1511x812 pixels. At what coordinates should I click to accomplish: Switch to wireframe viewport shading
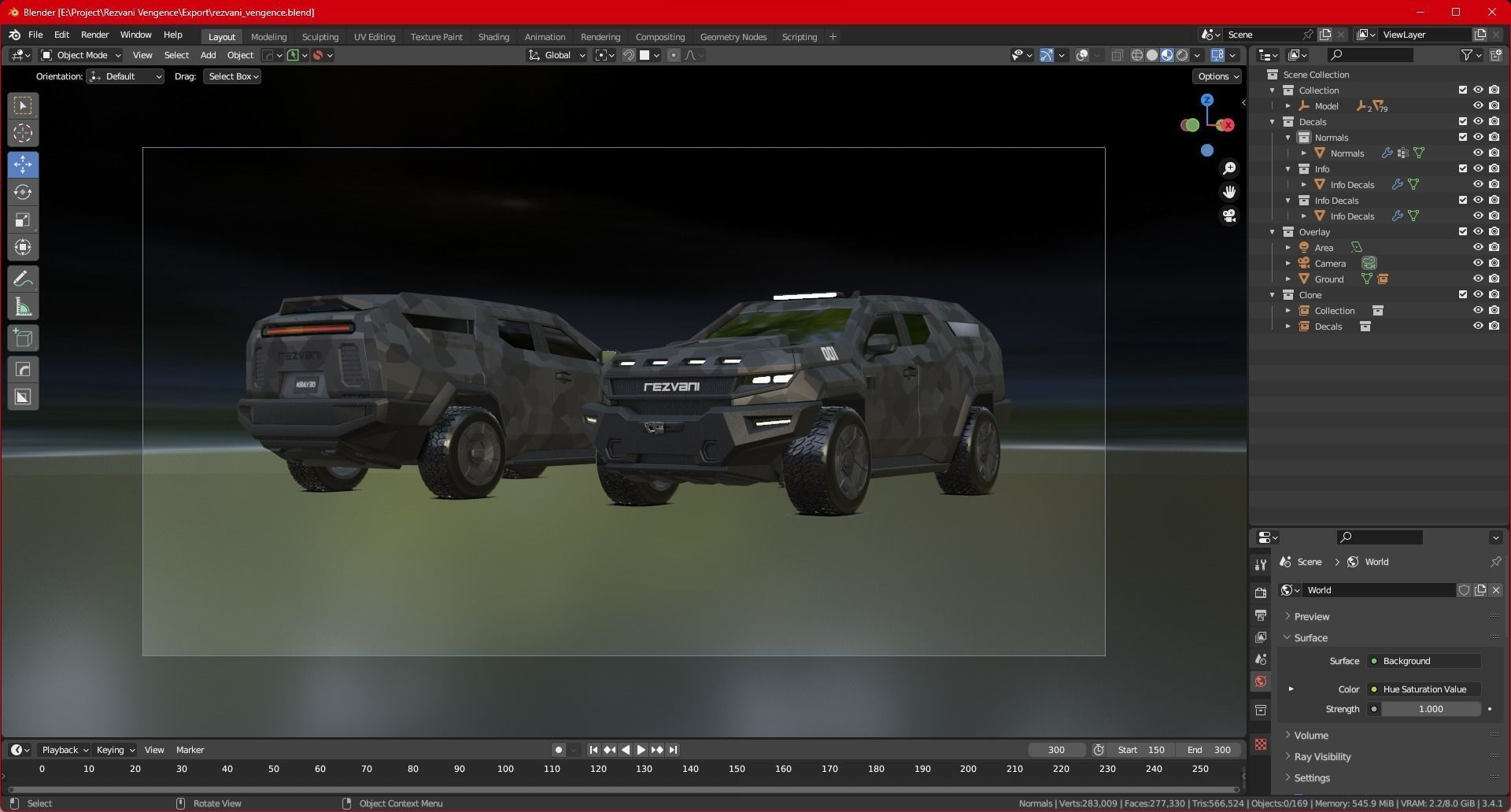pos(1137,55)
